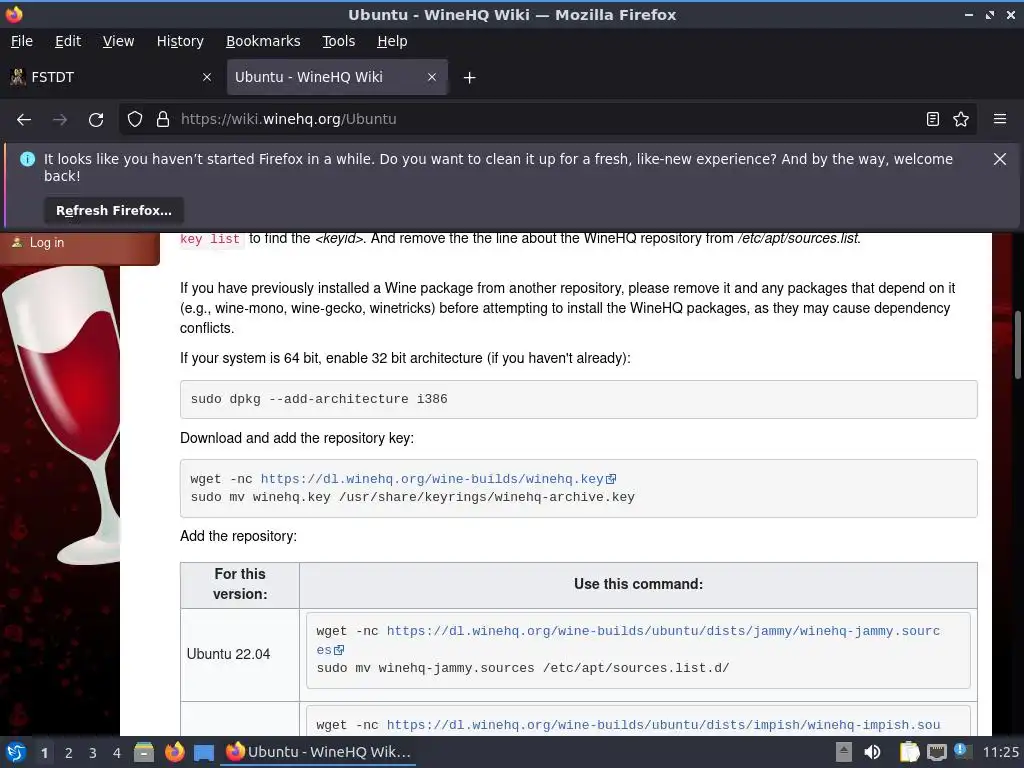Open a new tab with plus button
This screenshot has height=768, width=1024.
[469, 78]
